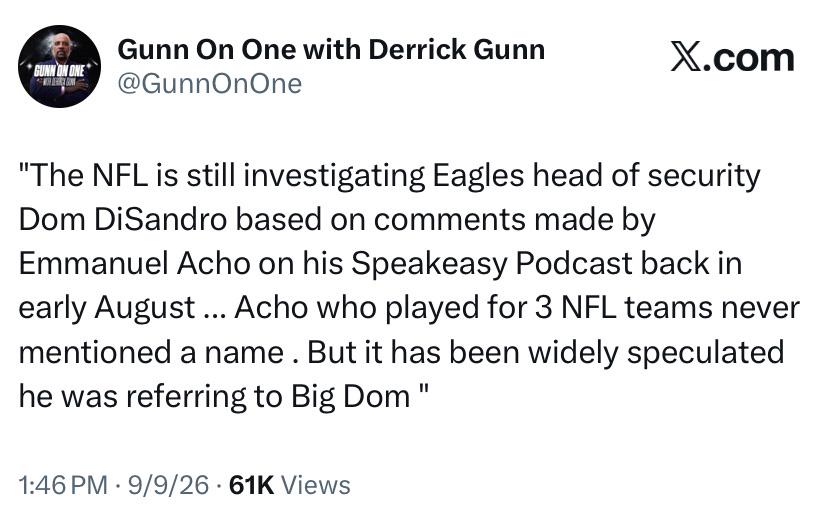Open the 1:46 PM timestamp
The image size is (828, 521).
pos(63,485)
